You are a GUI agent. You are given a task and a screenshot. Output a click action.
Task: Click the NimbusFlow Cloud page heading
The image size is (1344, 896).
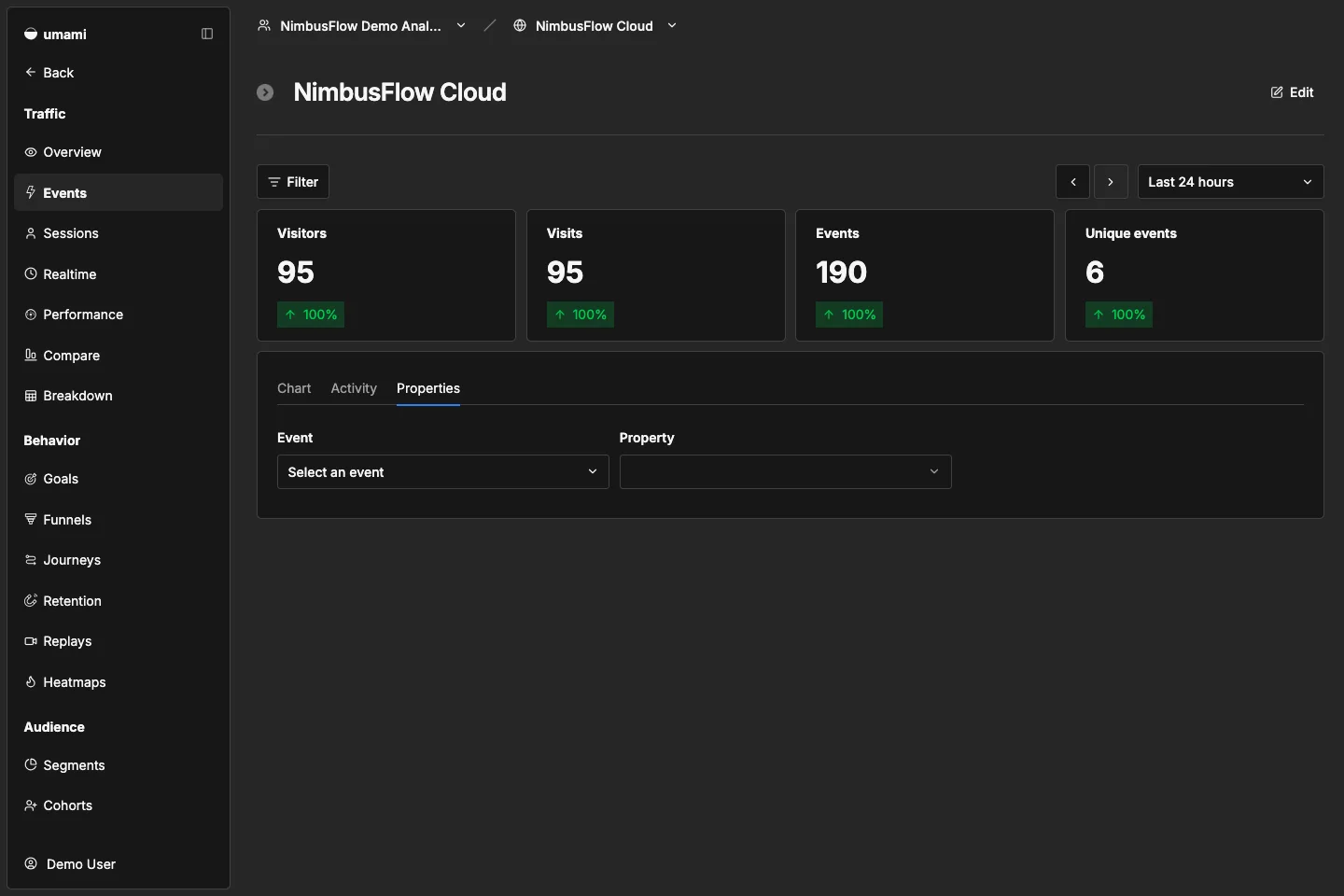coord(399,92)
